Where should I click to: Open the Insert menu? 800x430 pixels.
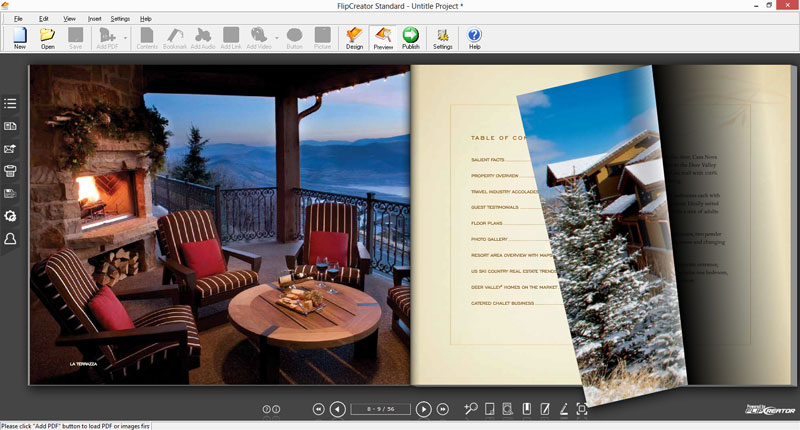(x=94, y=19)
